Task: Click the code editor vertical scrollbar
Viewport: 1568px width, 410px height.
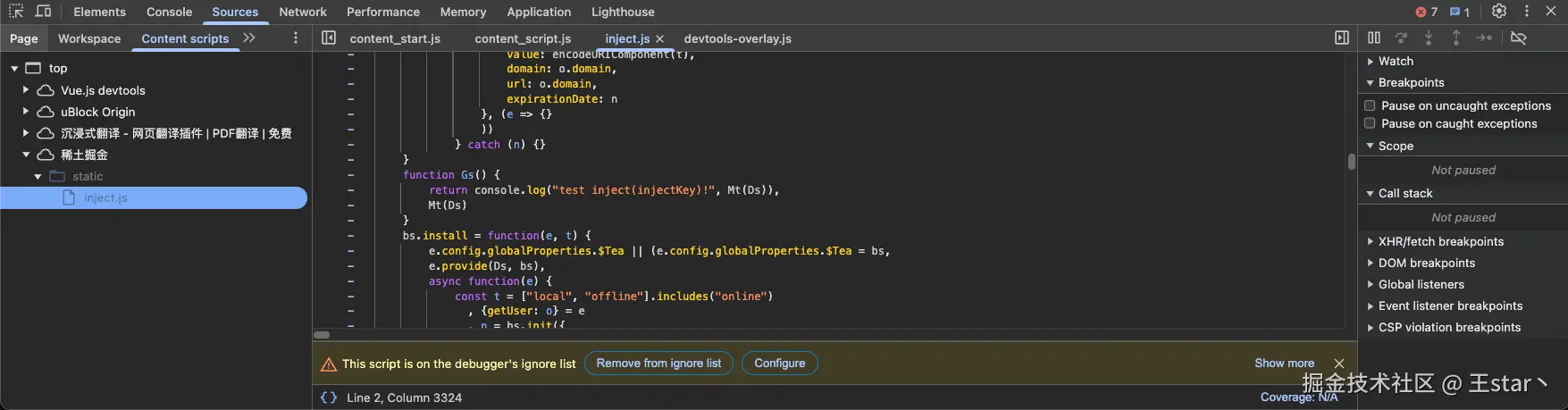Action: pyautogui.click(x=1351, y=163)
